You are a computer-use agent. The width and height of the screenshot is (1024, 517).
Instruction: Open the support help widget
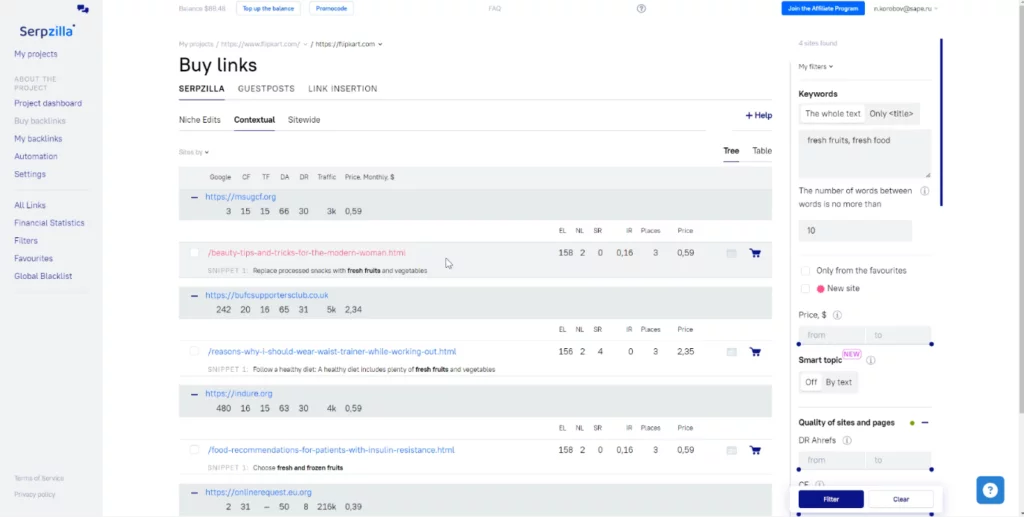[x=990, y=490]
